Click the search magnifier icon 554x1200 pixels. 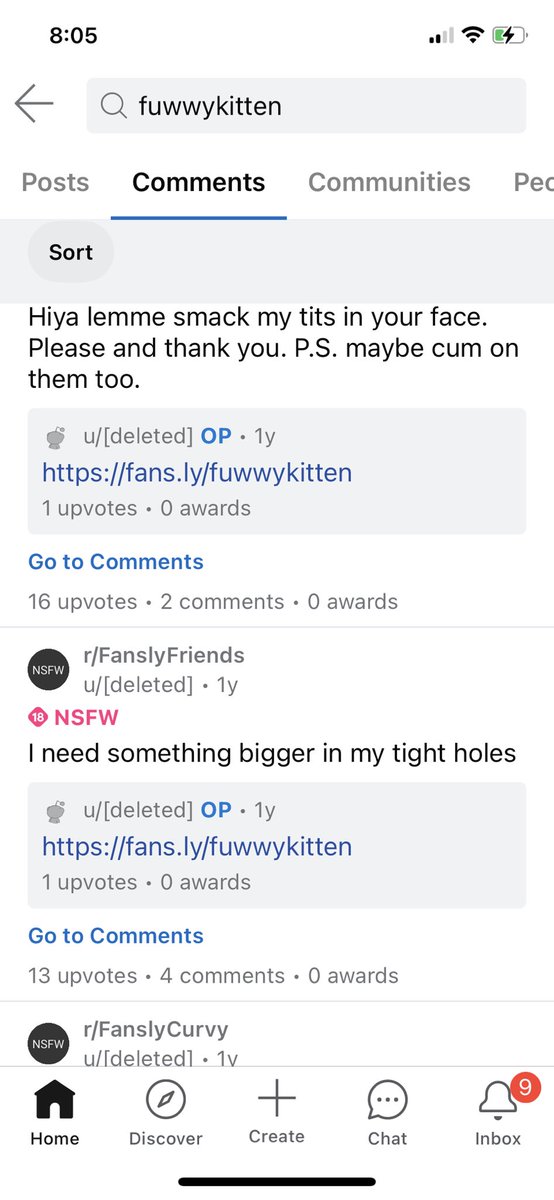click(x=114, y=105)
